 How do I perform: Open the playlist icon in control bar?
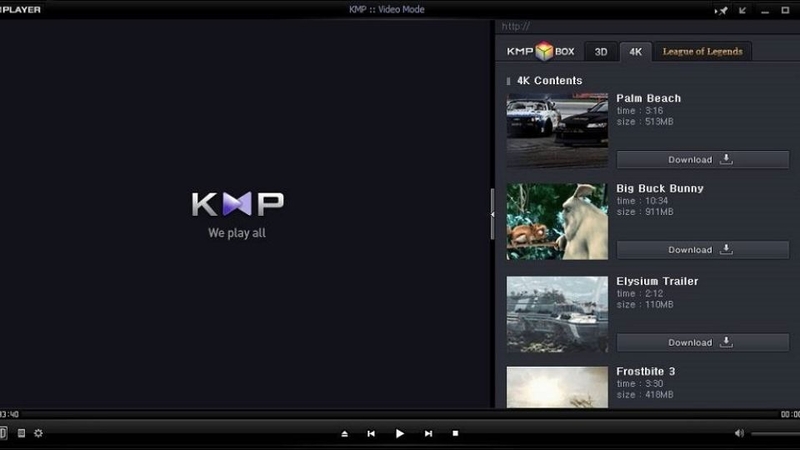pyautogui.click(x=21, y=433)
